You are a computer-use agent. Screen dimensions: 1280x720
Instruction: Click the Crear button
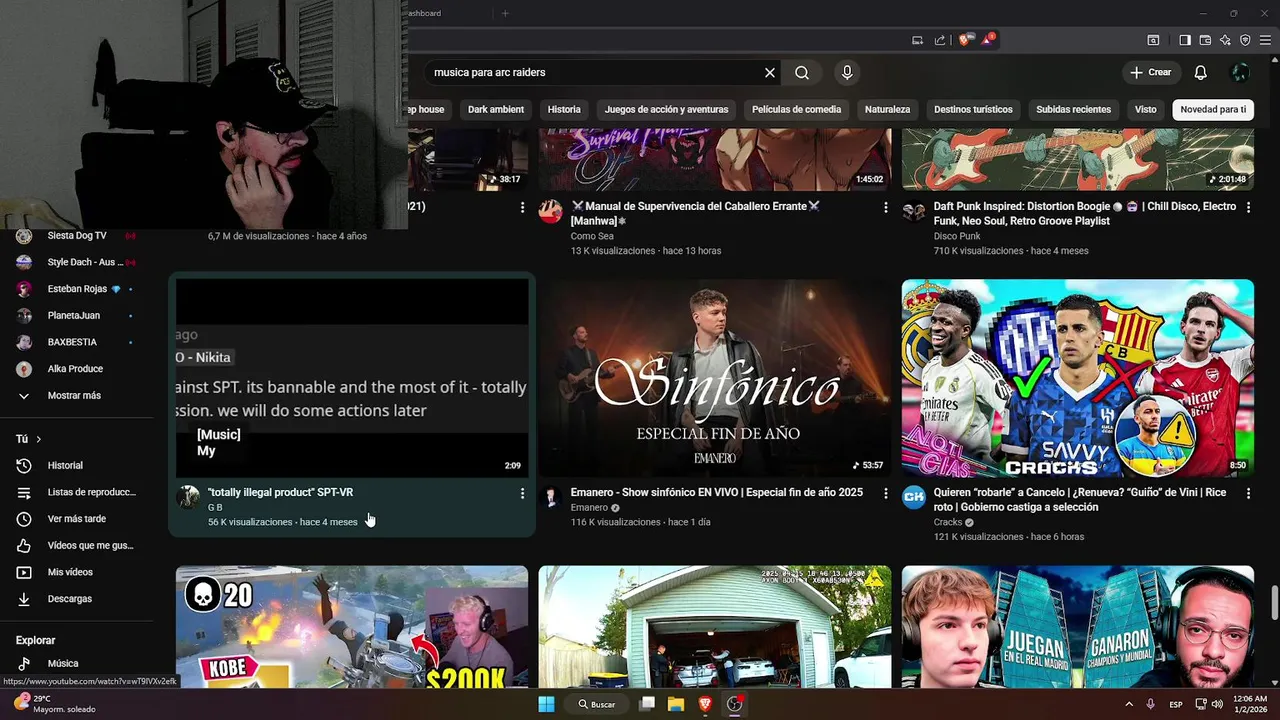click(x=1150, y=73)
